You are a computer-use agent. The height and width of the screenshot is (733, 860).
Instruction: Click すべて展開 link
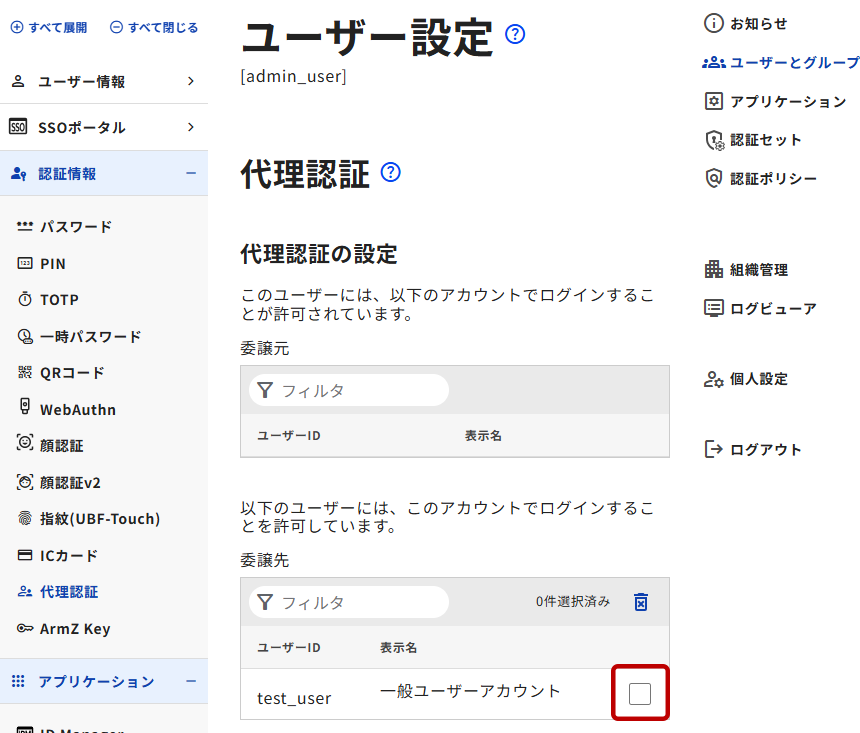coord(49,28)
